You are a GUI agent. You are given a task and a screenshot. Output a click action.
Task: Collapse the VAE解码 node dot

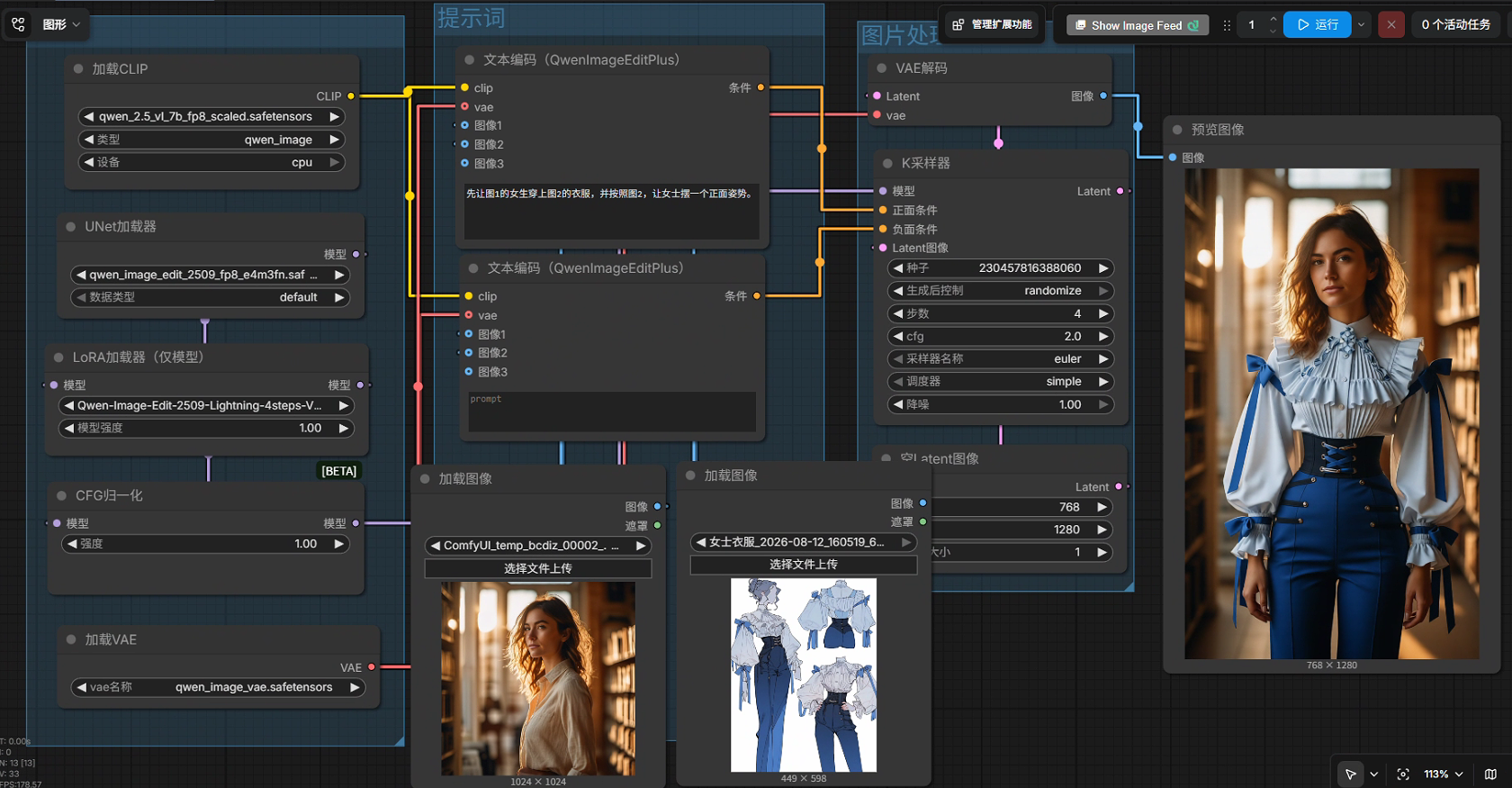click(882, 68)
